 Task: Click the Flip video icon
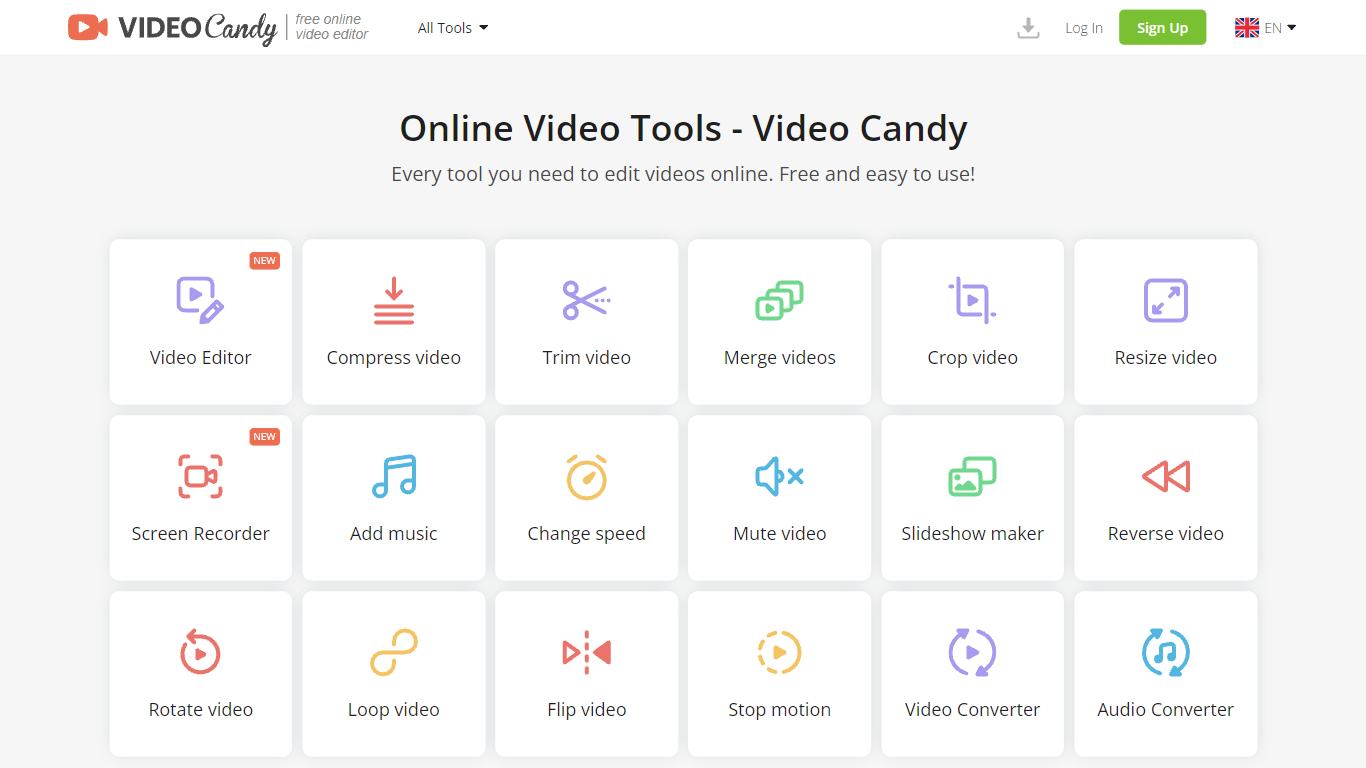(x=586, y=652)
